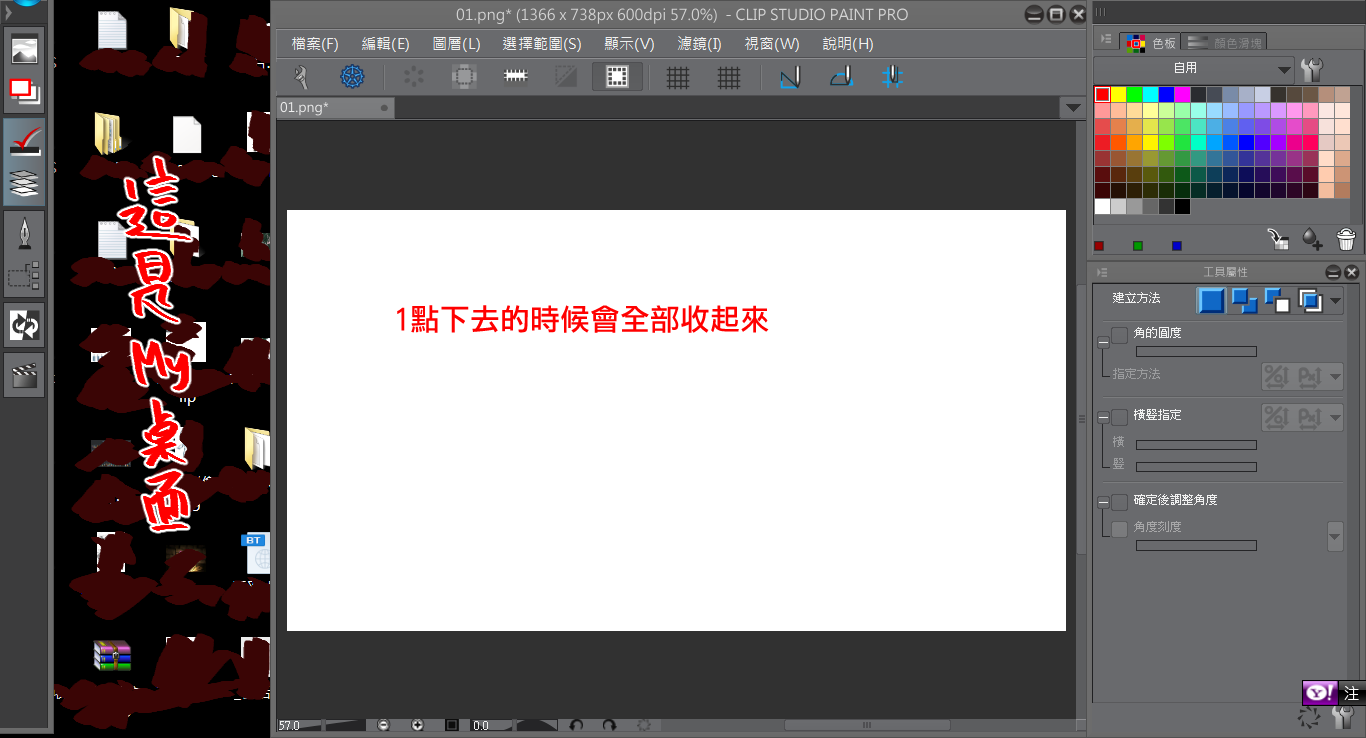
Task: Open the 圖層(L) menu
Action: [457, 44]
